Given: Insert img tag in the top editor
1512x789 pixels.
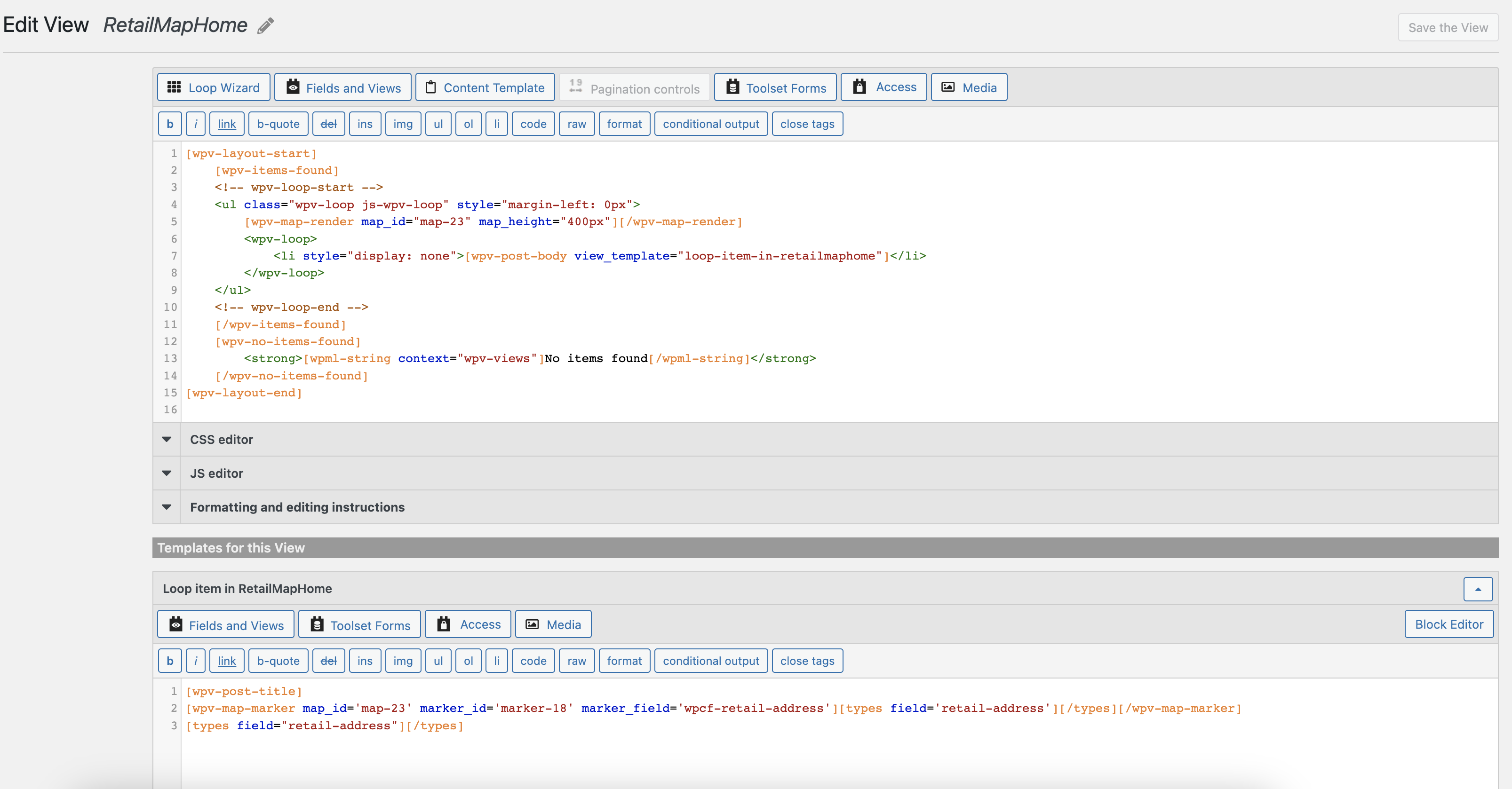Looking at the screenshot, I should click(403, 124).
